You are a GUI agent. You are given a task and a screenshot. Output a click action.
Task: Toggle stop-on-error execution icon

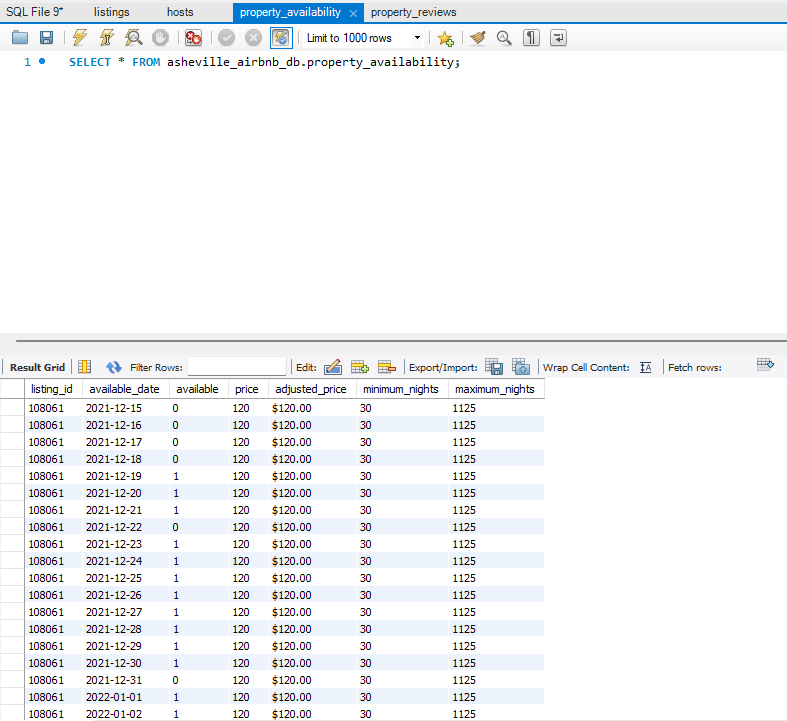tap(193, 38)
